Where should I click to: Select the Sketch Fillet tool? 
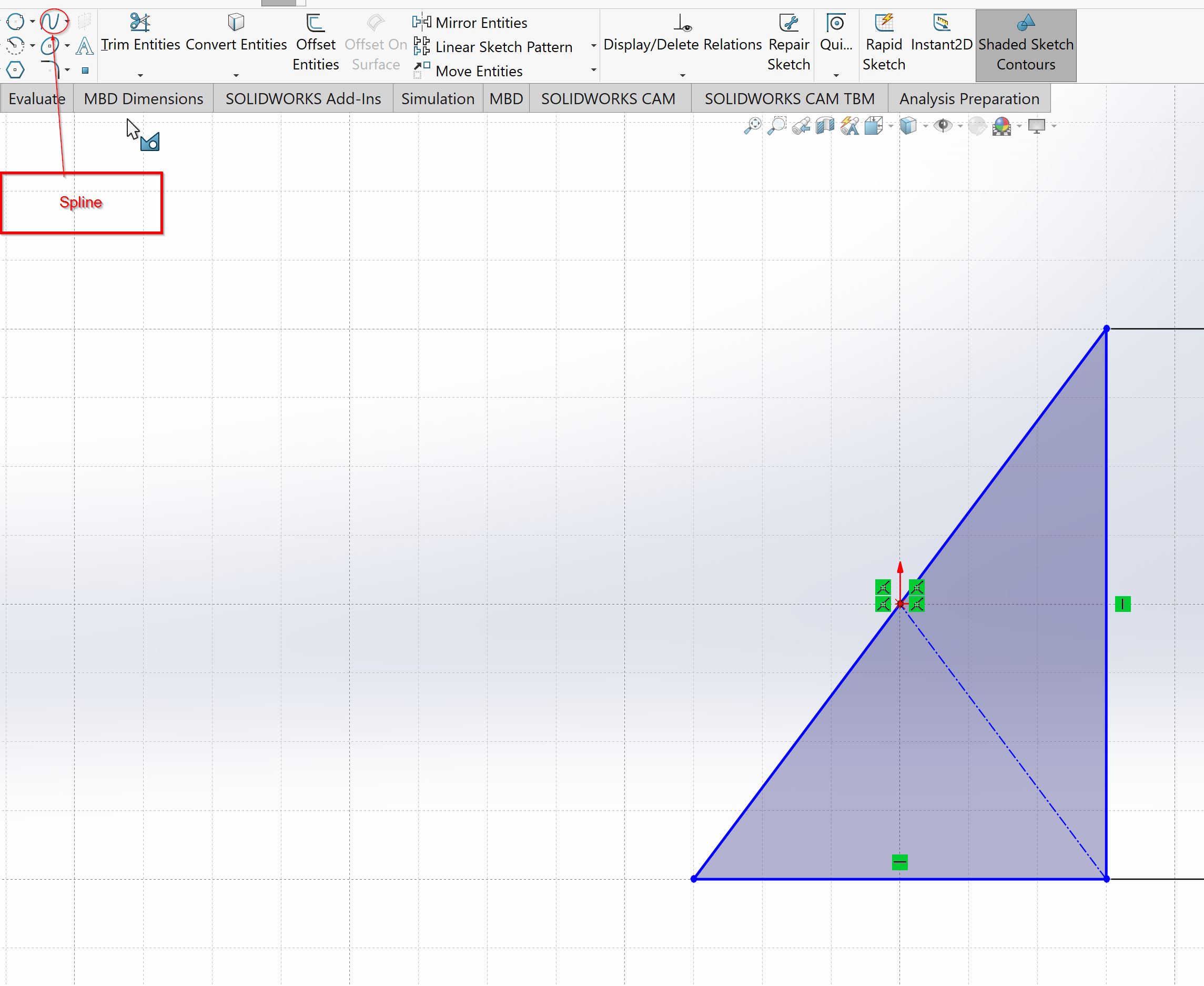[50, 69]
